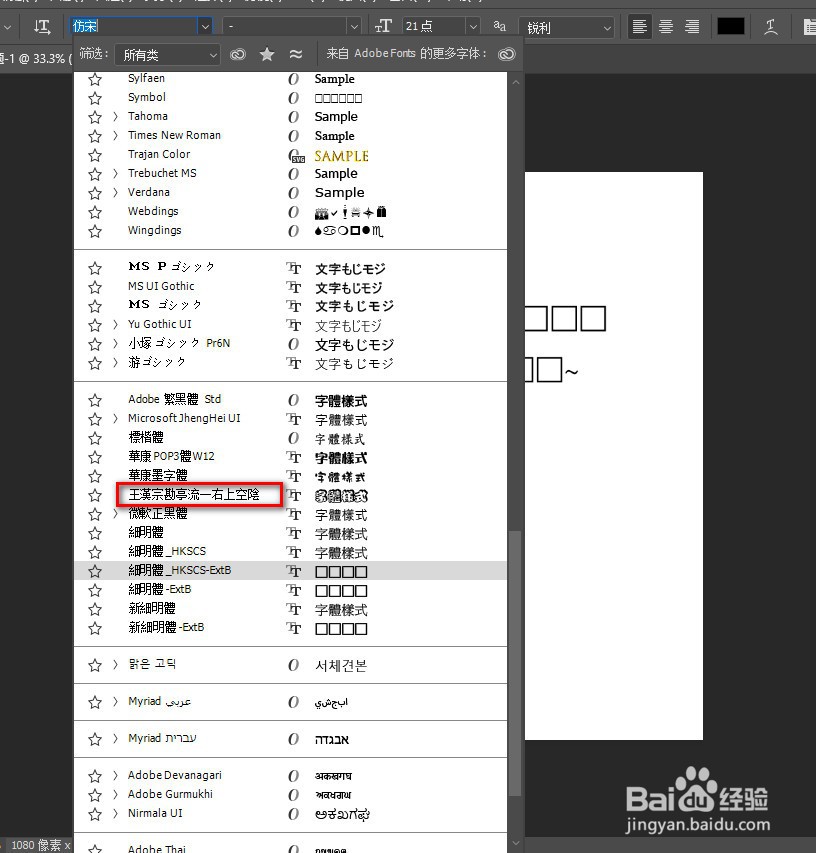Star the 標楷體 font
This screenshot has height=853, width=816.
95,438
